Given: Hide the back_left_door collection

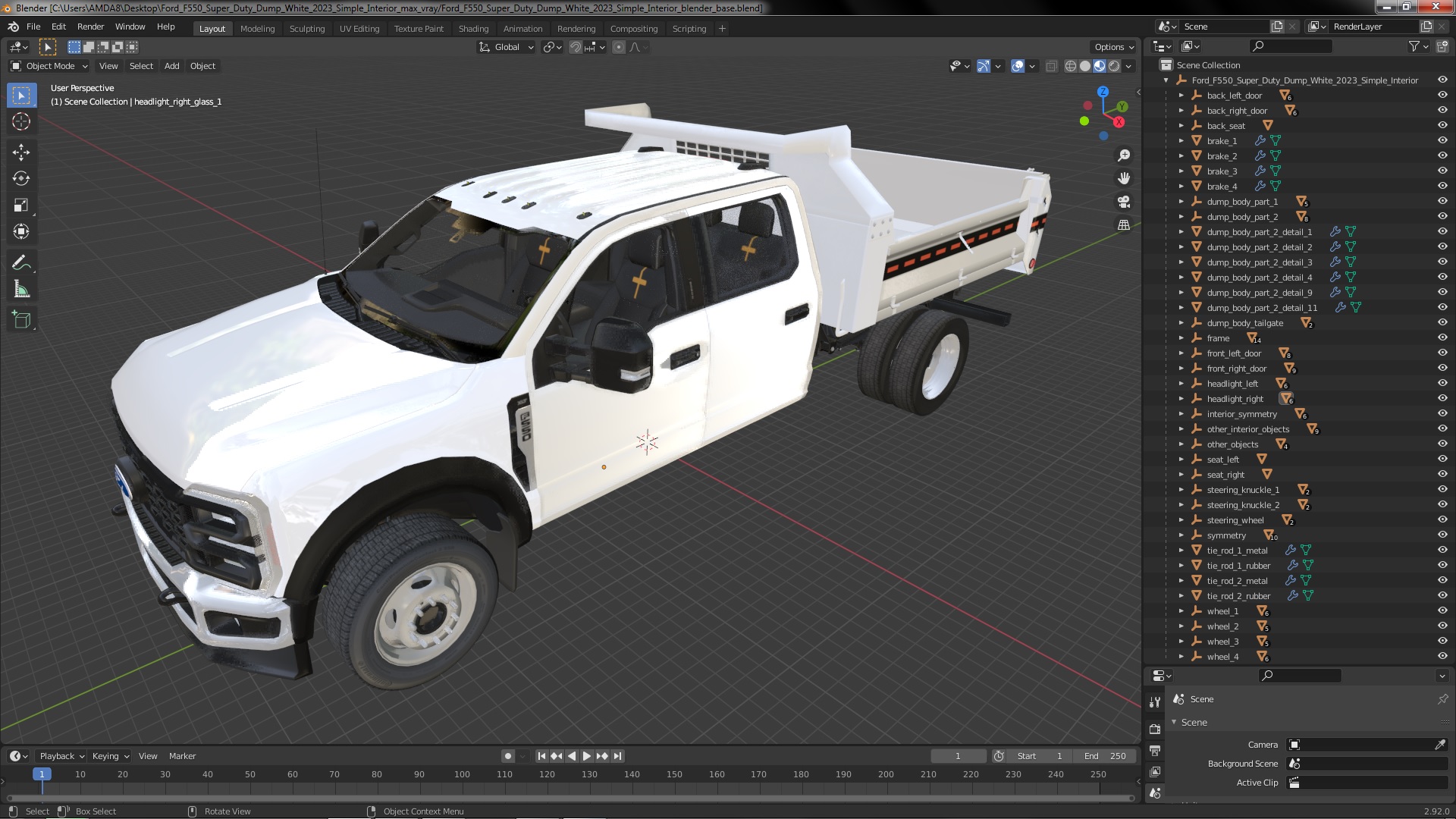Looking at the screenshot, I should (x=1442, y=96).
